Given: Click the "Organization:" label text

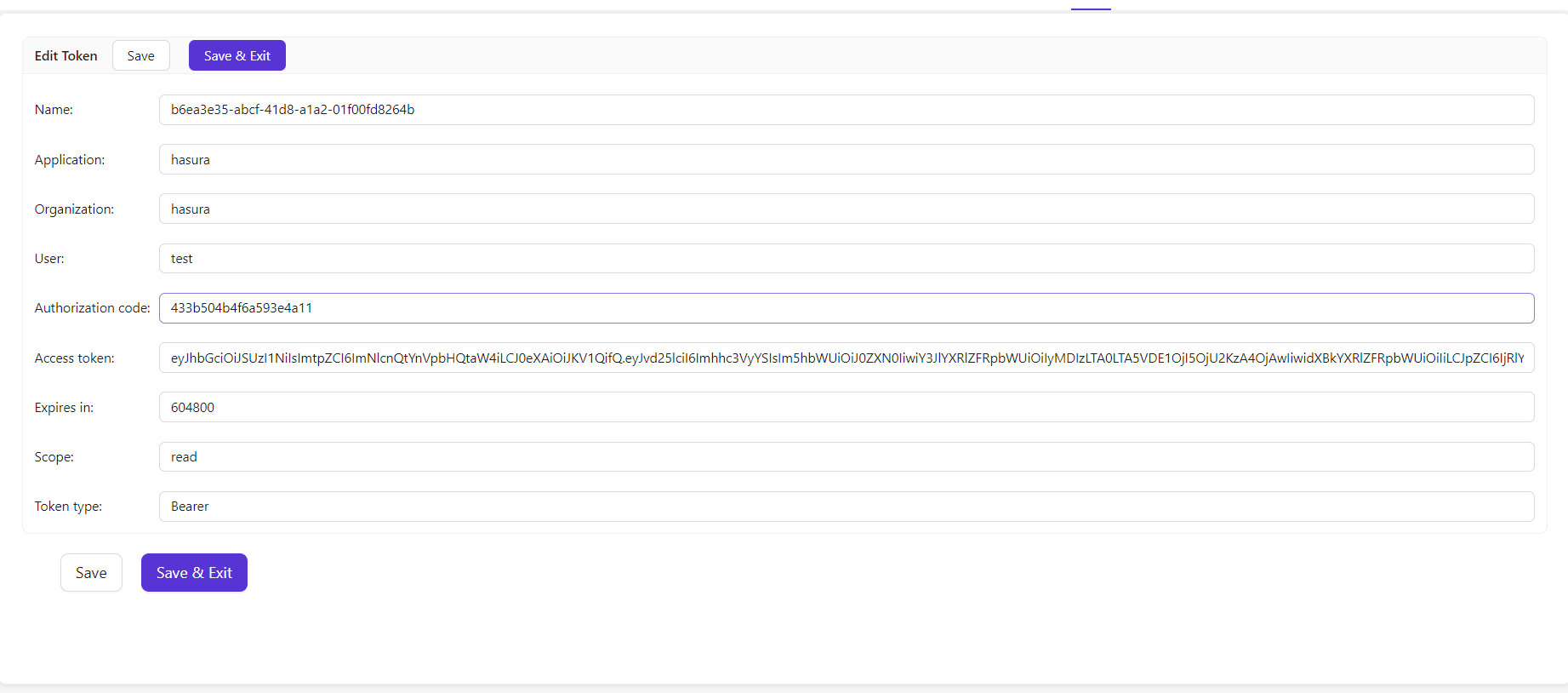Looking at the screenshot, I should coord(74,209).
